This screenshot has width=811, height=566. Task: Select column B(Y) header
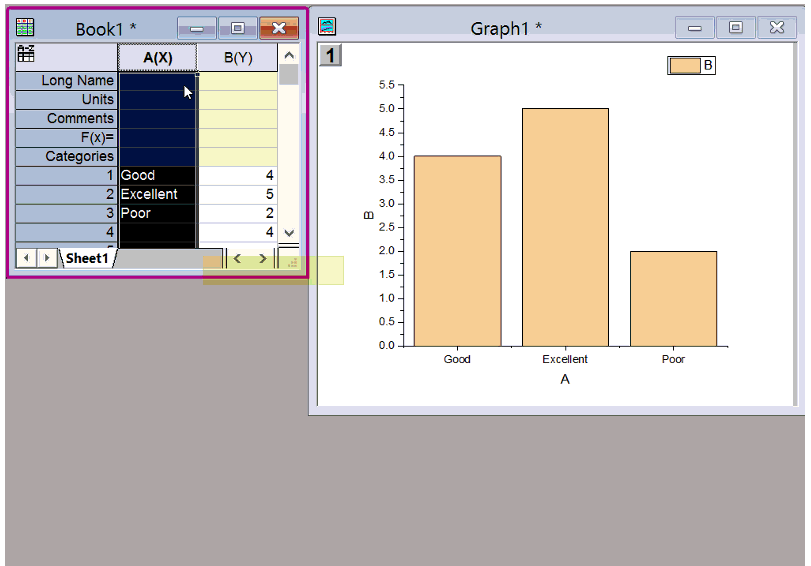pyautogui.click(x=237, y=57)
